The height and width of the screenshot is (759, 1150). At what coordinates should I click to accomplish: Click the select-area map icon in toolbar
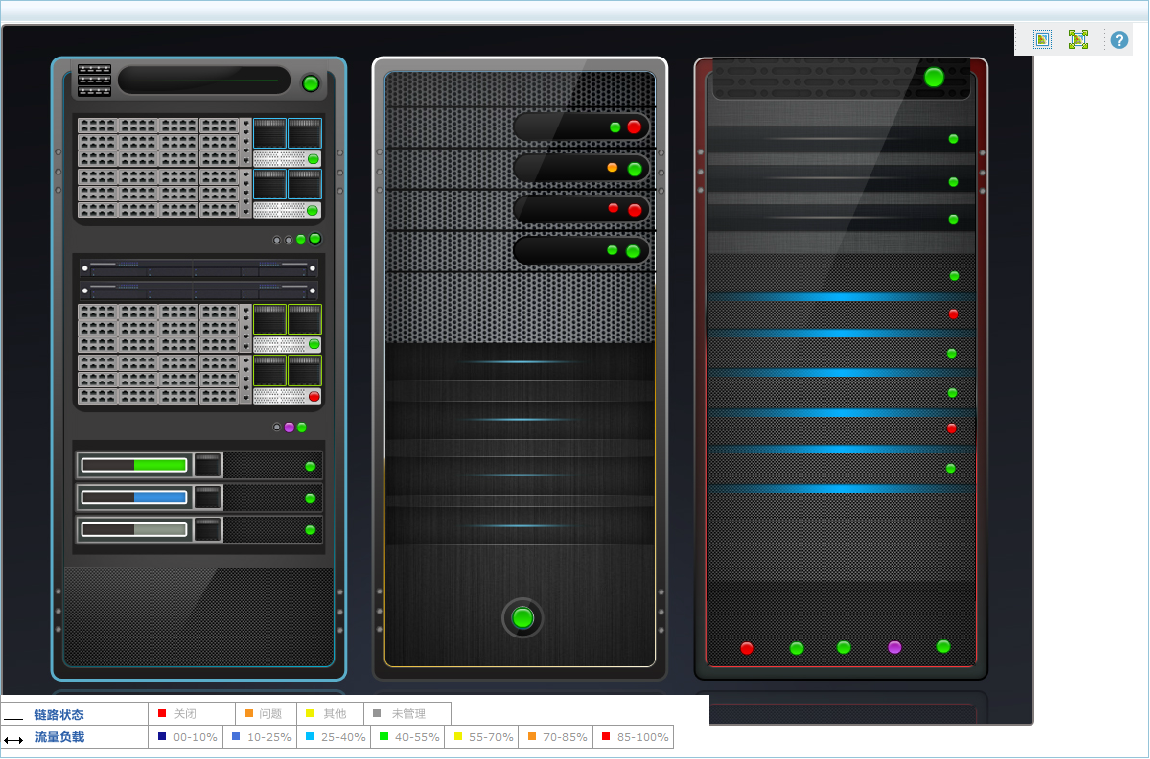coord(1042,40)
